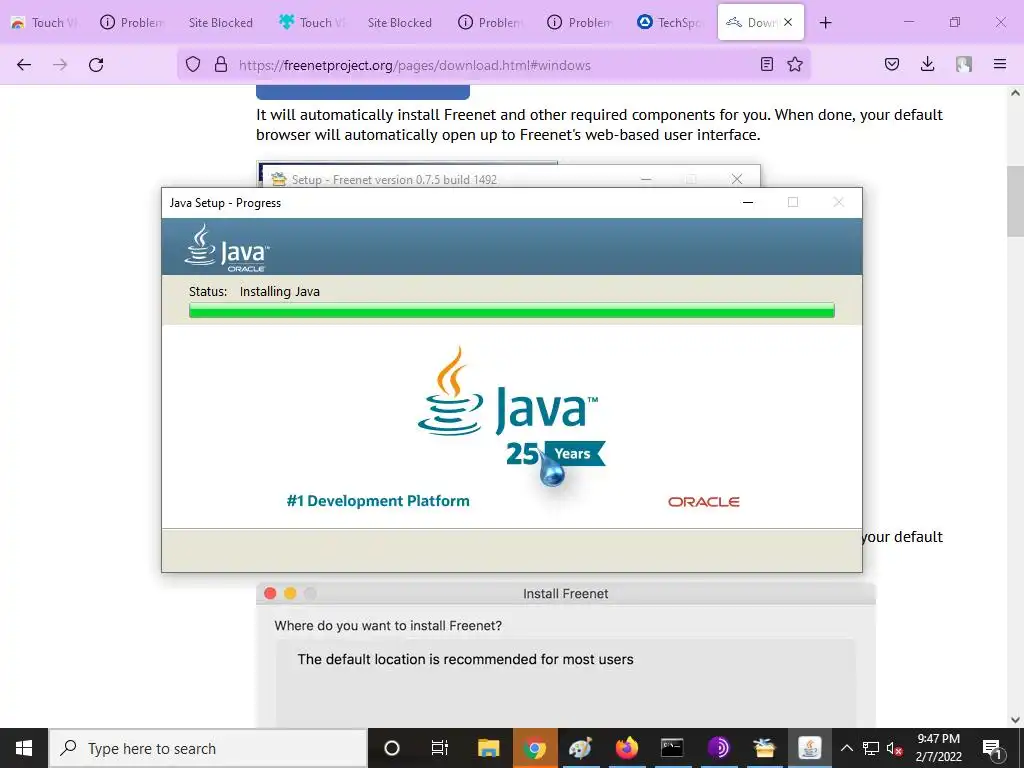
Task: Click the scrollbar down arrow
Action: (1015, 720)
